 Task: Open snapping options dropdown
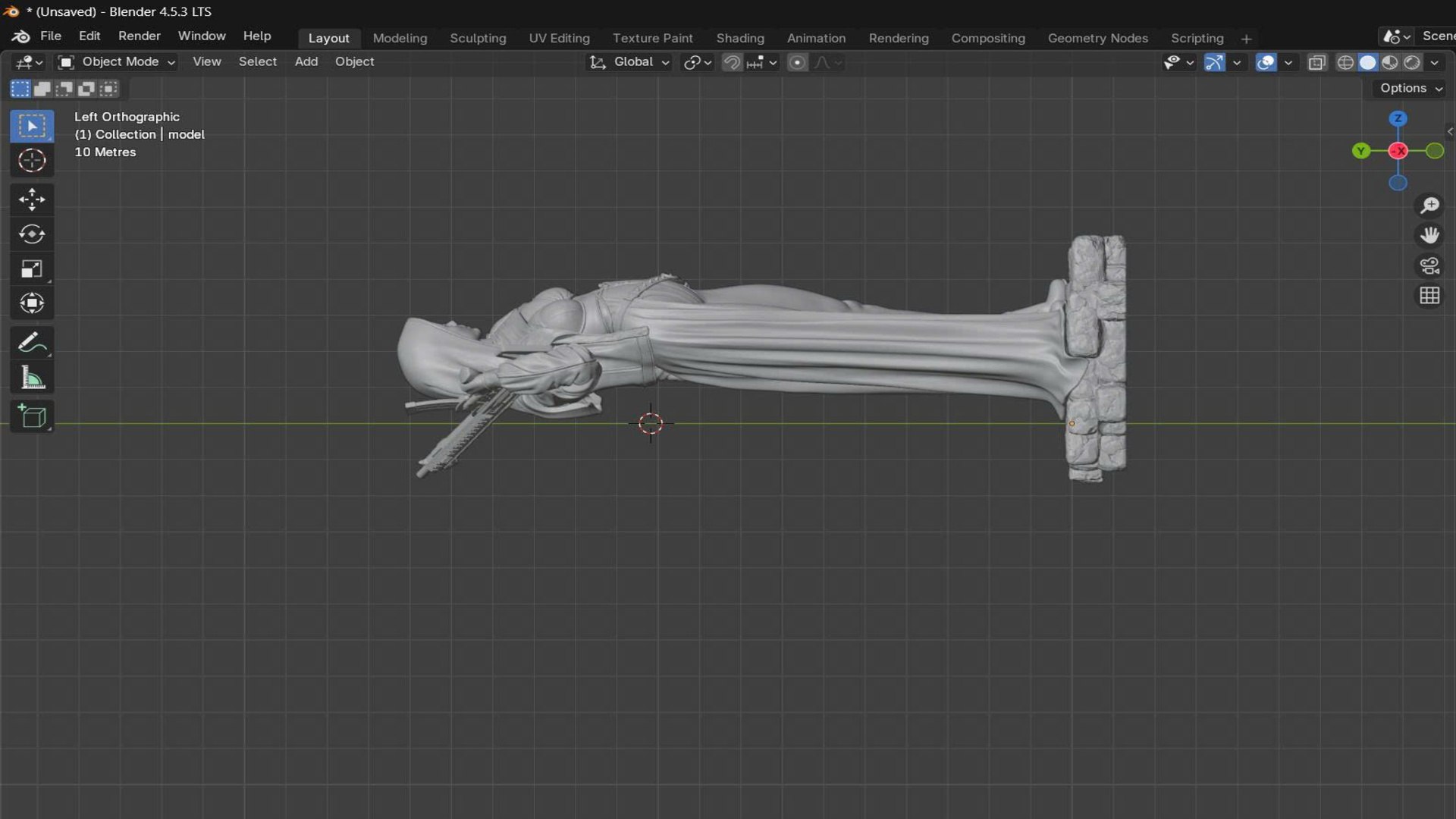click(x=762, y=62)
